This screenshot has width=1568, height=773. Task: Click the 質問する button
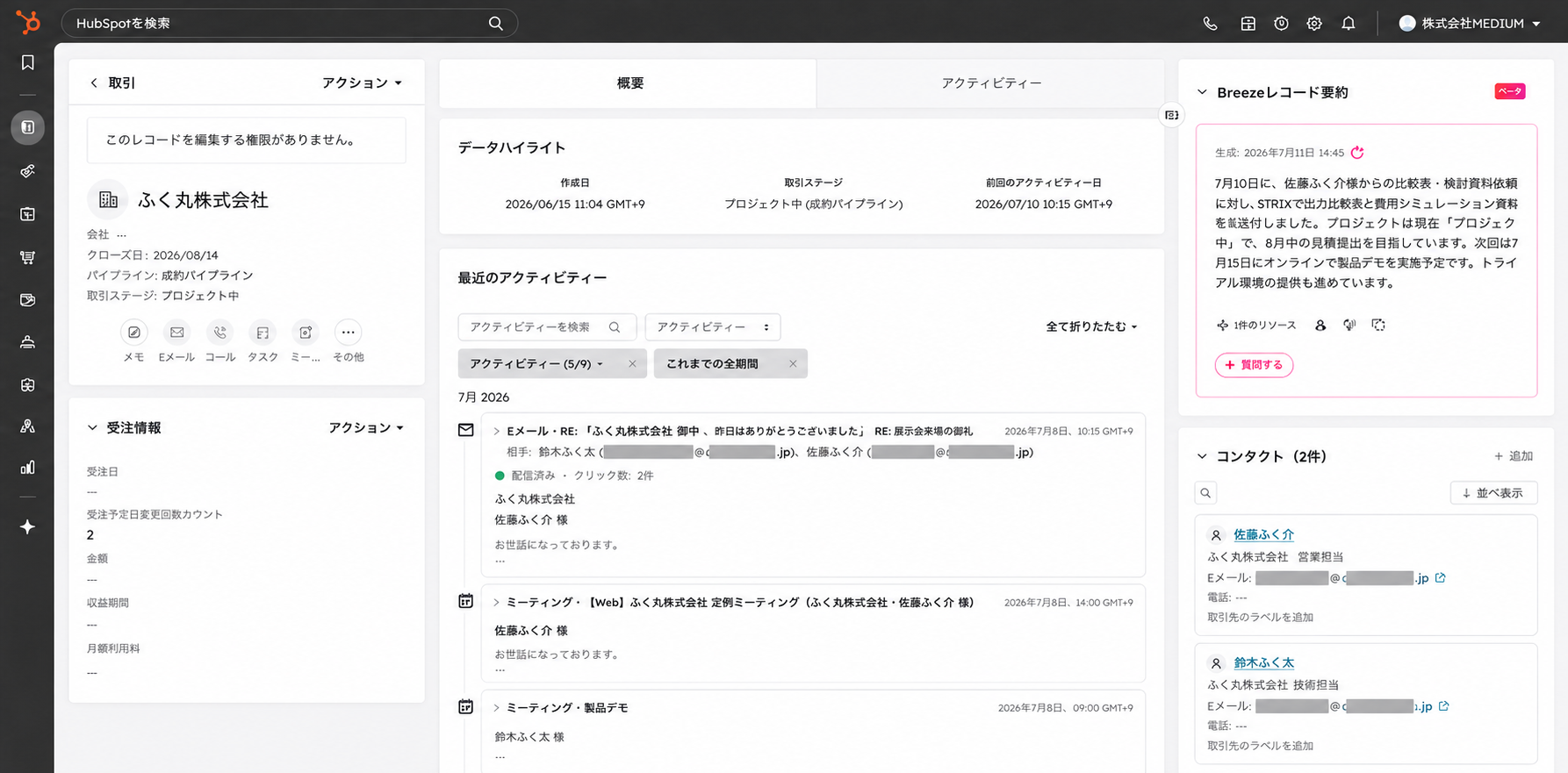1254,365
